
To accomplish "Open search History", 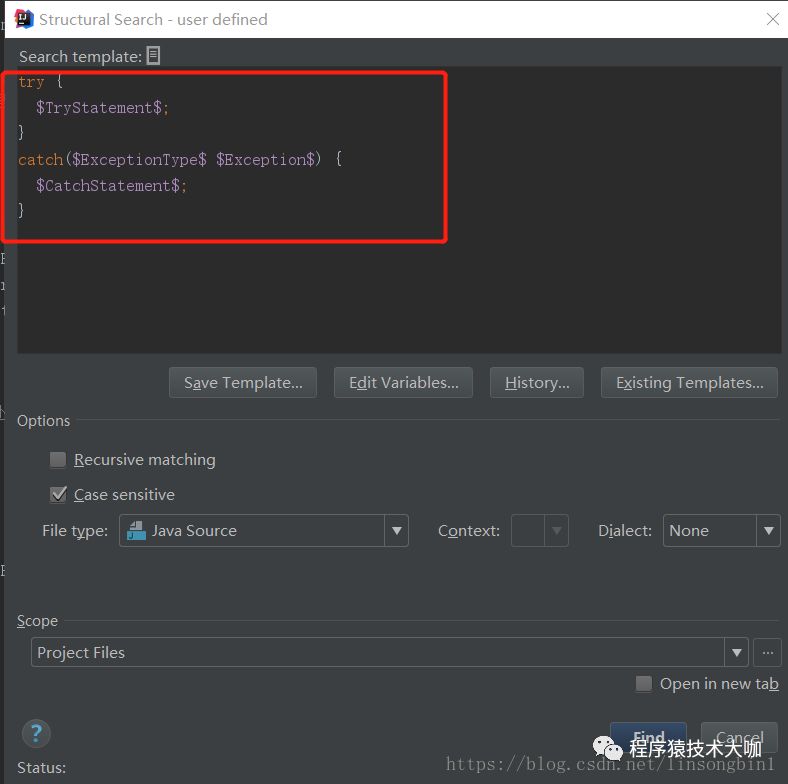I will (537, 382).
